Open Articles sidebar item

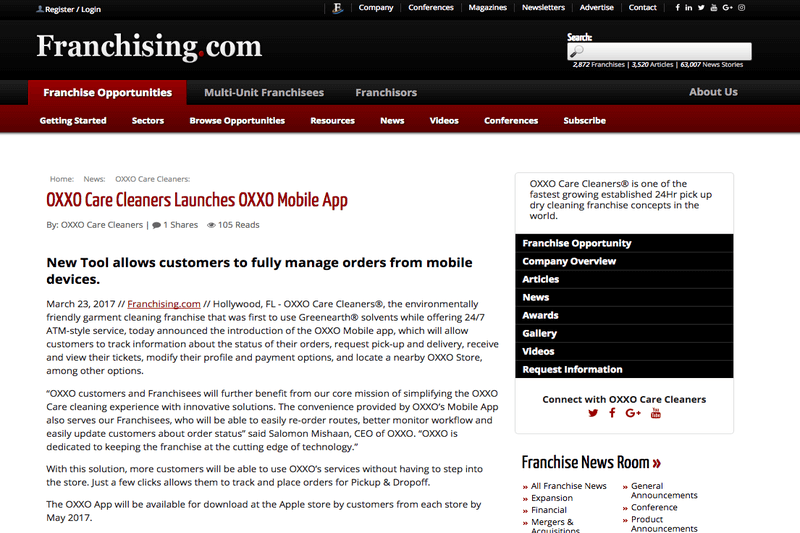624,280
